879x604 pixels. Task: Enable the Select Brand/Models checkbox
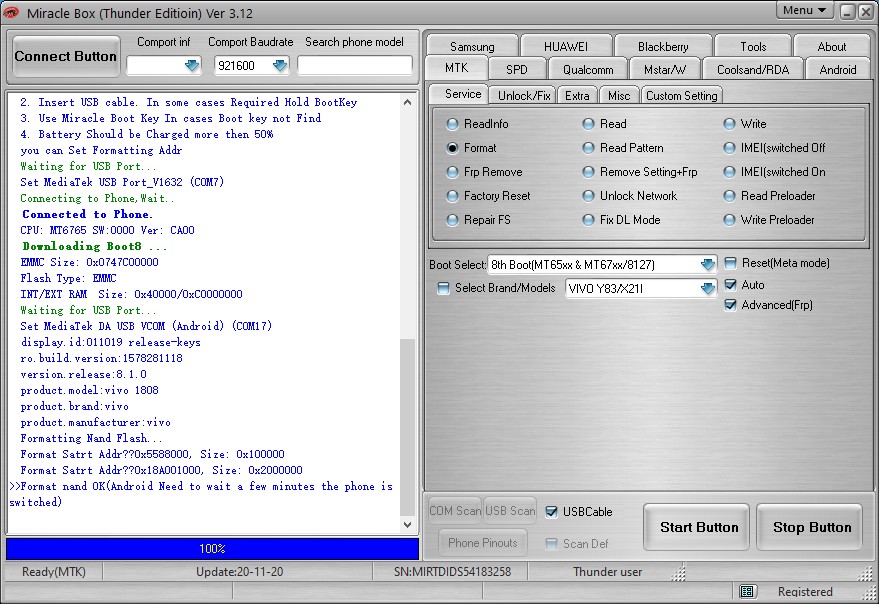click(443, 288)
